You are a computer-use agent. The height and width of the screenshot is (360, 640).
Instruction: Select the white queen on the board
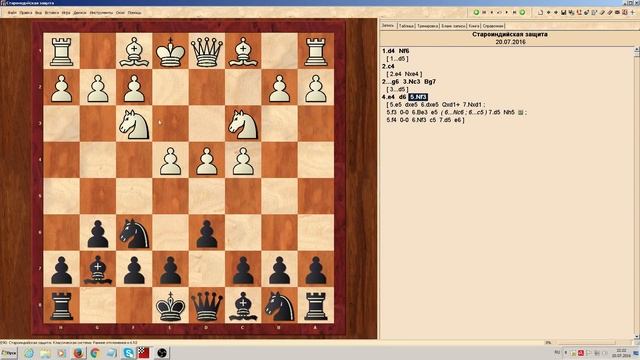pos(207,51)
